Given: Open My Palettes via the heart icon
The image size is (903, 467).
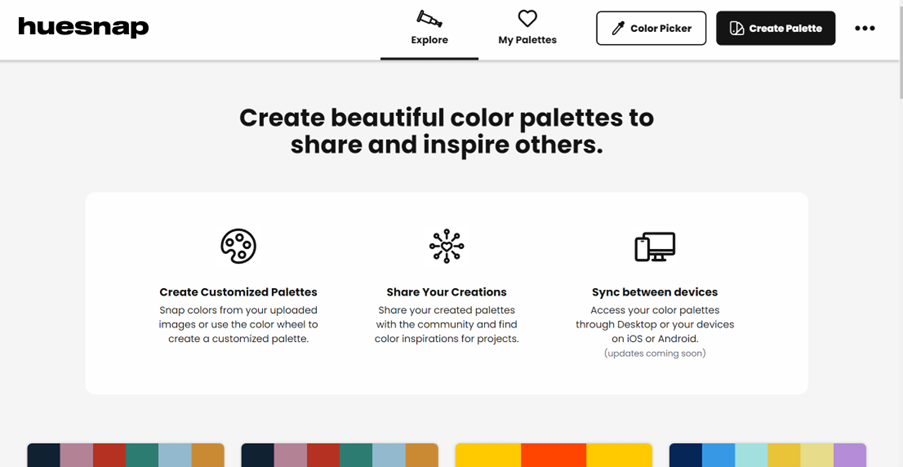Looking at the screenshot, I should click(x=527, y=19).
